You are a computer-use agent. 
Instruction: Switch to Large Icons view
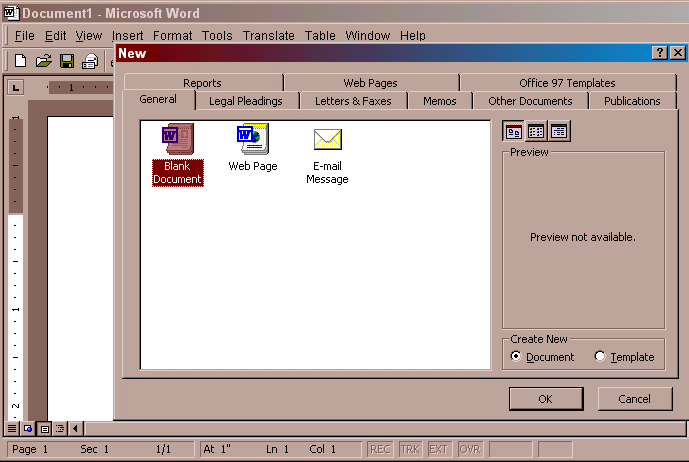(x=512, y=131)
